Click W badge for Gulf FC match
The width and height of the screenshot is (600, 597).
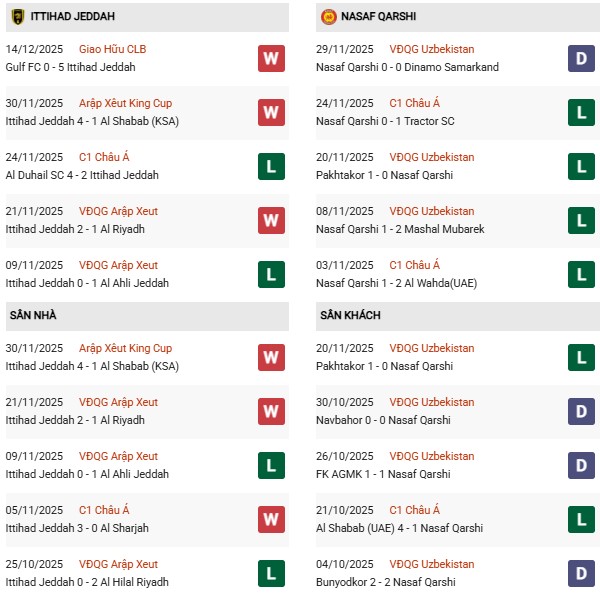point(271,58)
